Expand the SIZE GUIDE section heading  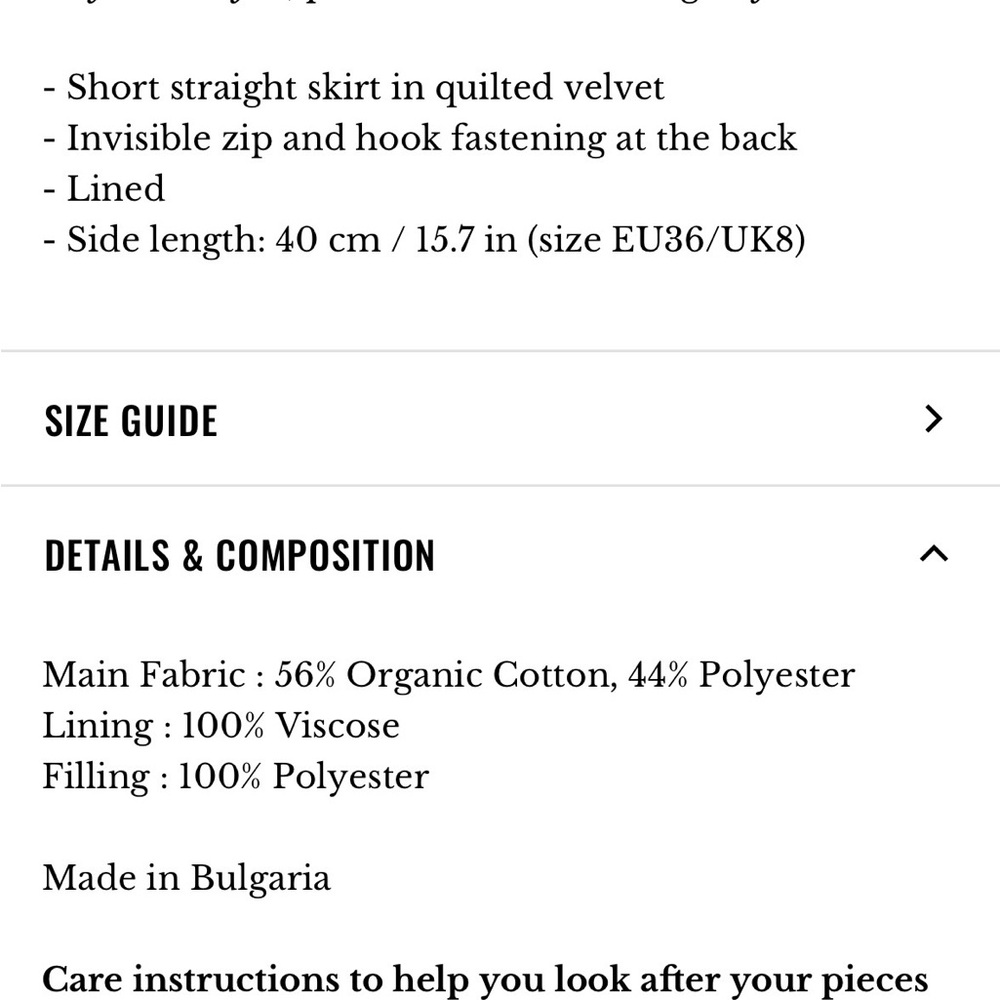point(131,421)
